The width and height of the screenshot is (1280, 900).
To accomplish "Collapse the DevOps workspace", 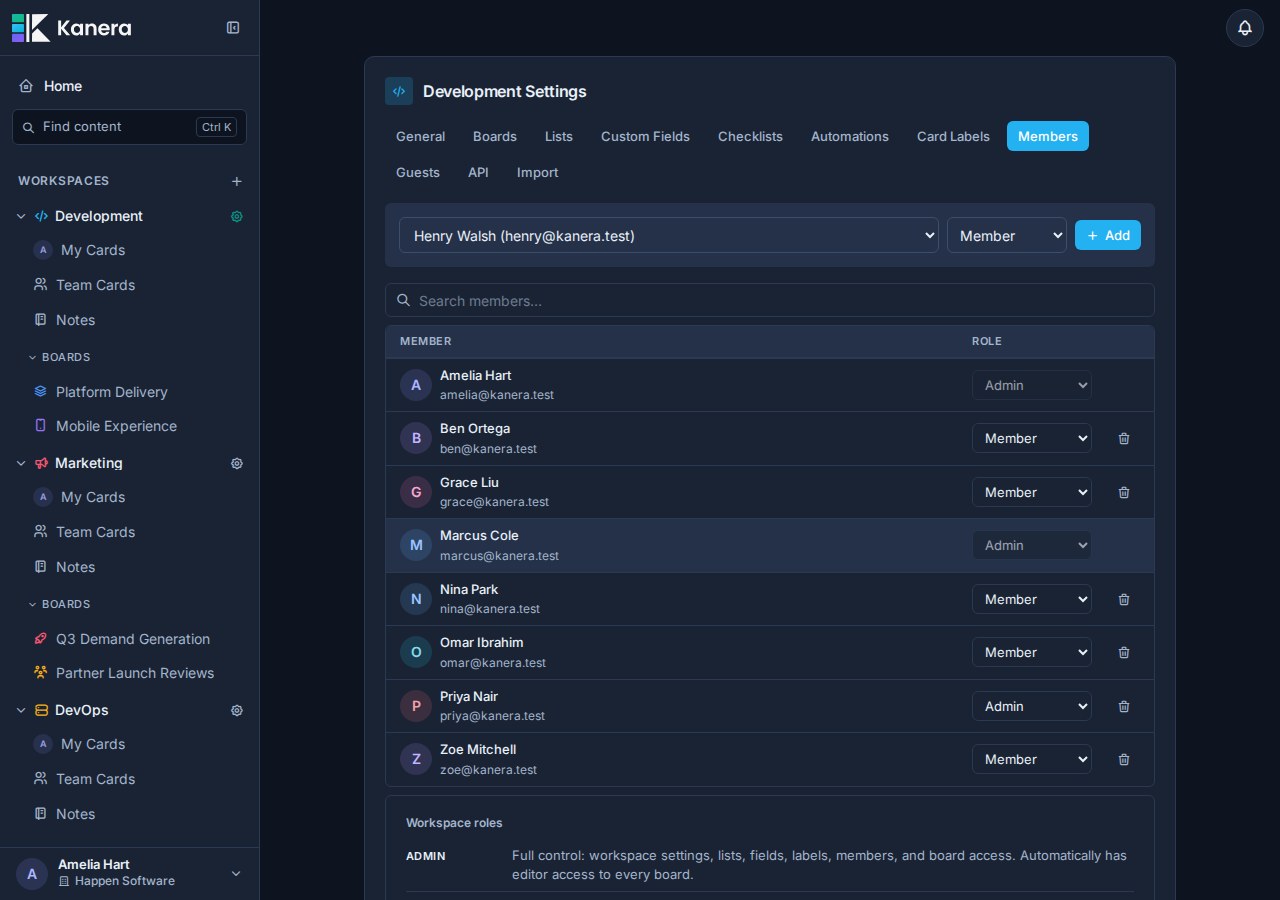I will [x=21, y=710].
